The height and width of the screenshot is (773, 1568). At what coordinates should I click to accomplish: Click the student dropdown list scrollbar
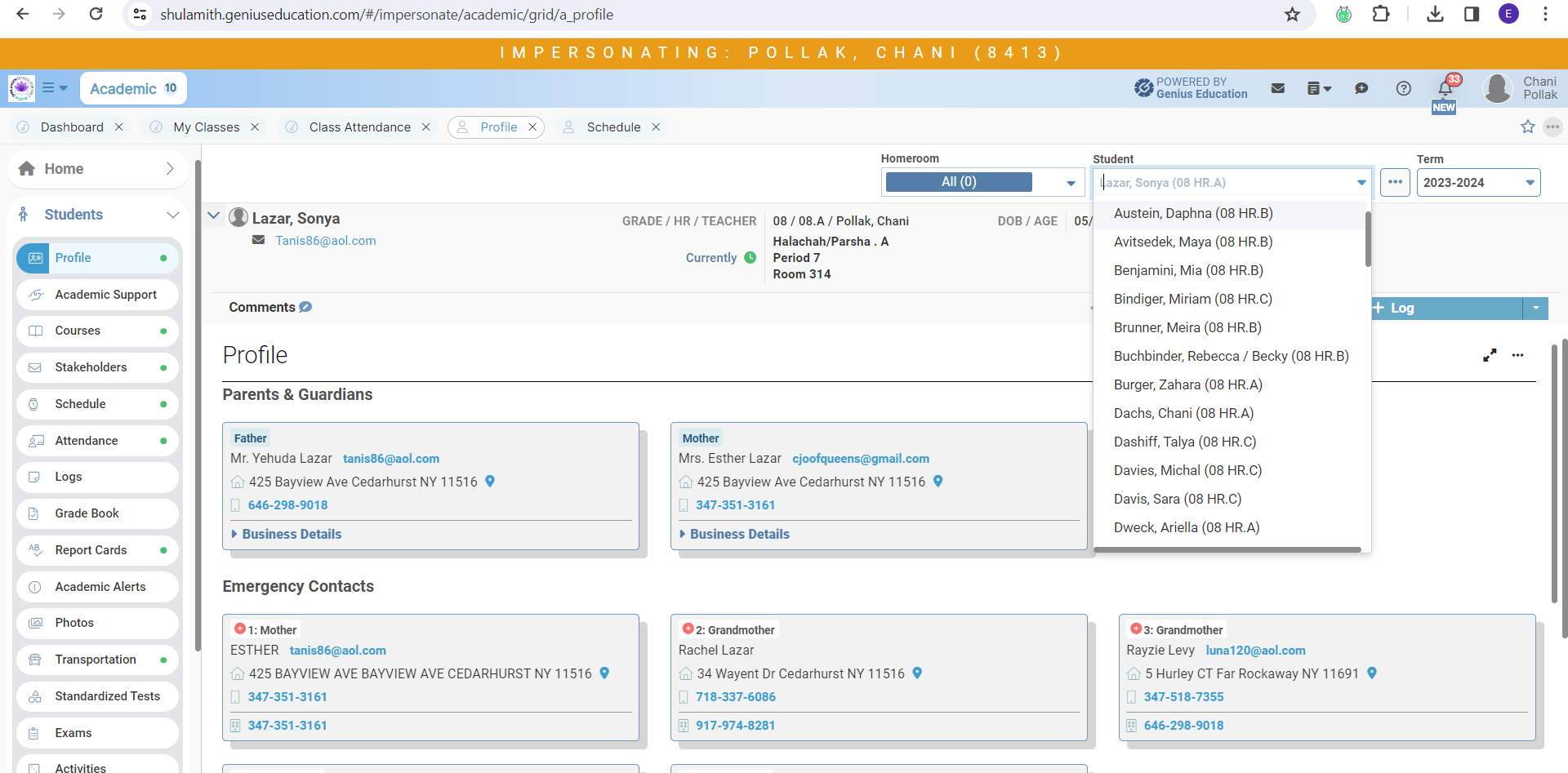1368,238
